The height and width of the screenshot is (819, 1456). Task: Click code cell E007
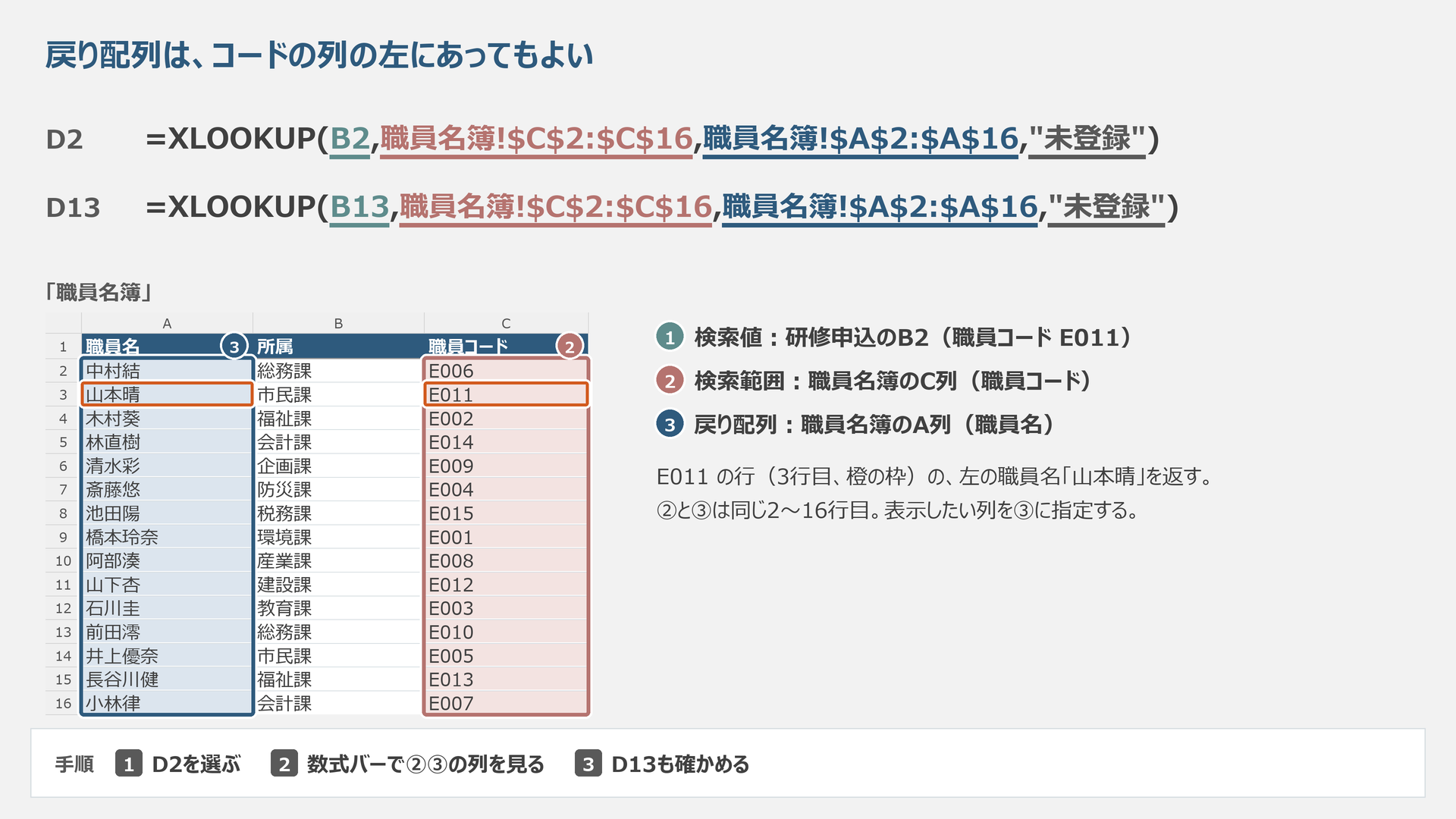click(506, 703)
